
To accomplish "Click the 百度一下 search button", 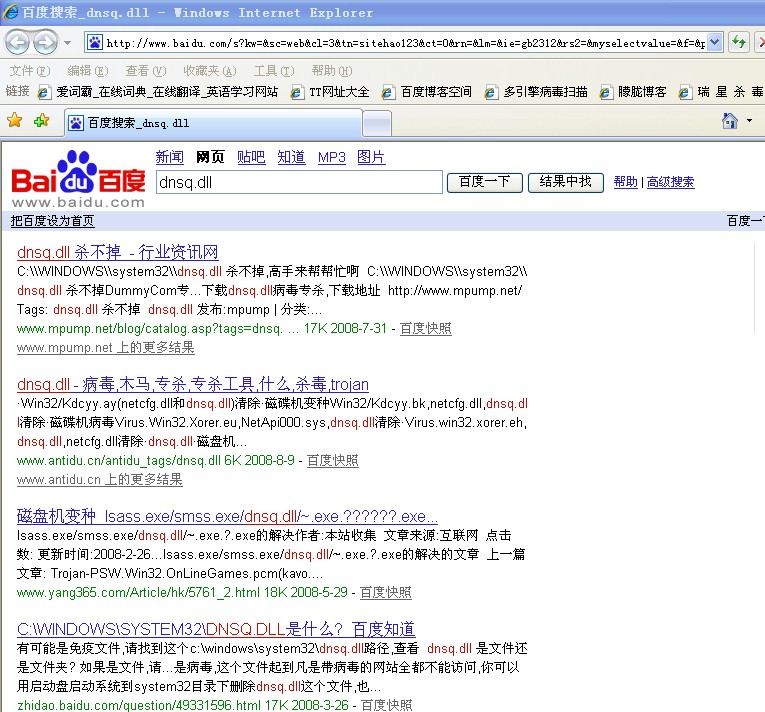I will (484, 183).
